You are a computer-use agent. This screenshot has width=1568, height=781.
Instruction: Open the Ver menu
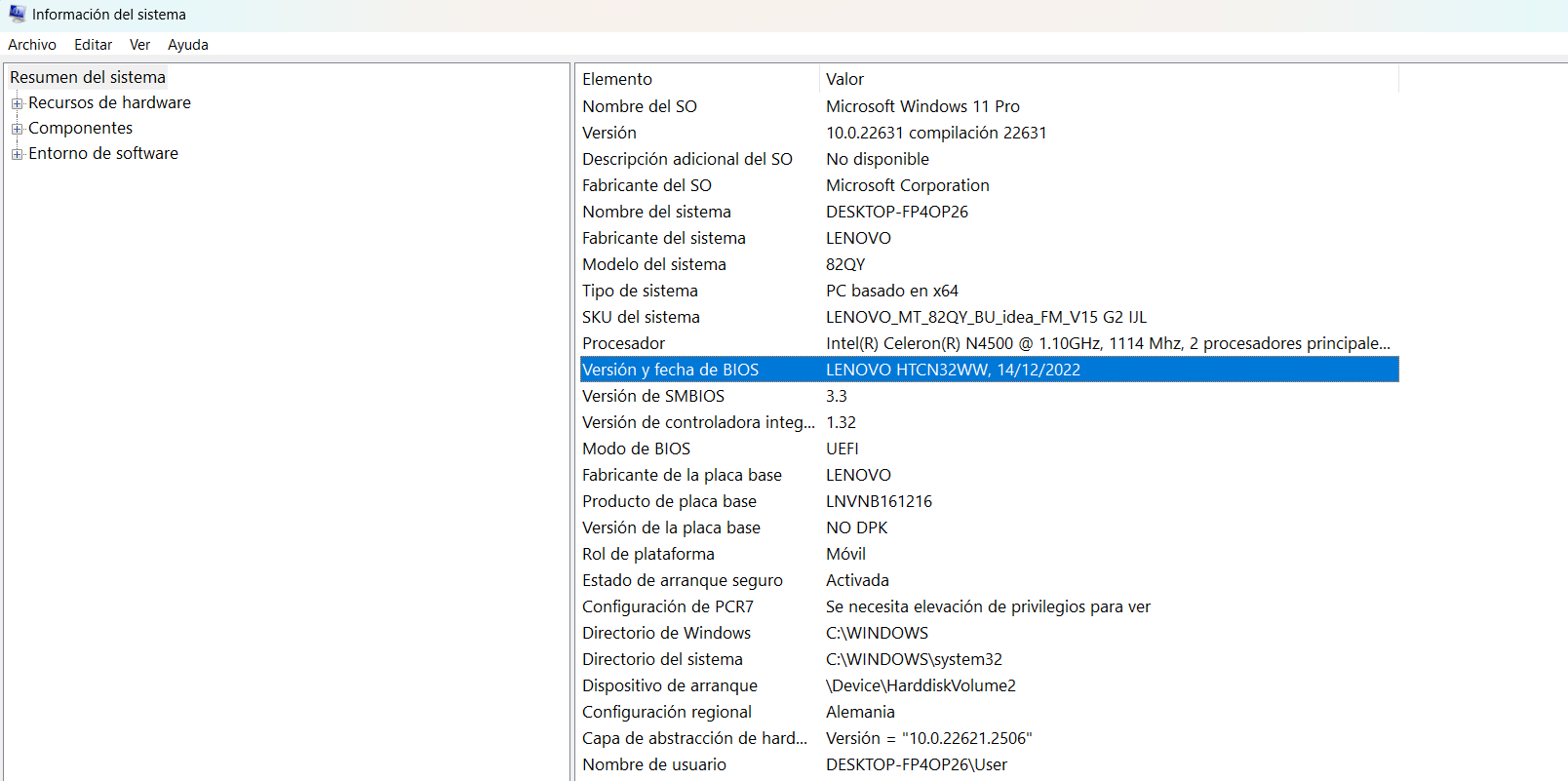(x=139, y=45)
